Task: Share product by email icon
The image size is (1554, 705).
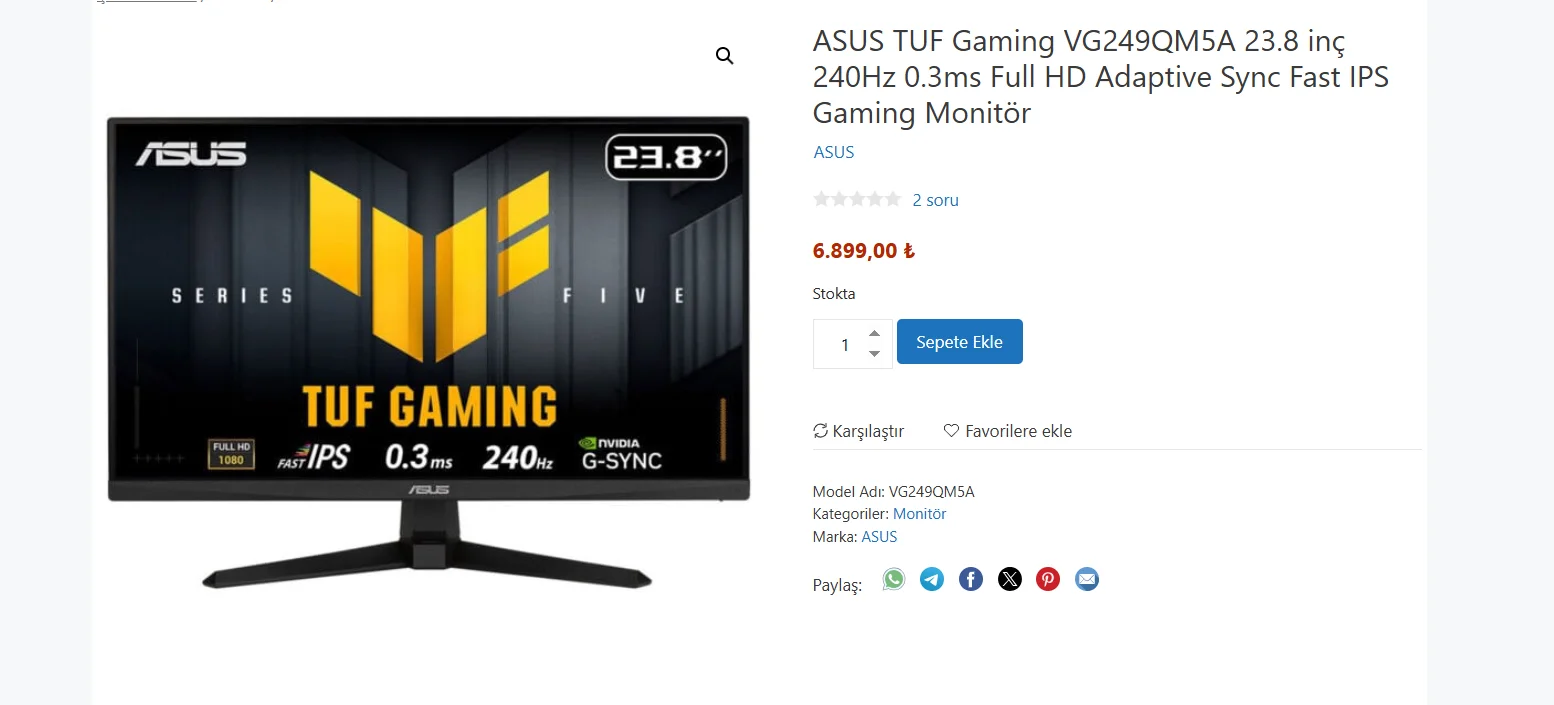Action: [x=1087, y=579]
